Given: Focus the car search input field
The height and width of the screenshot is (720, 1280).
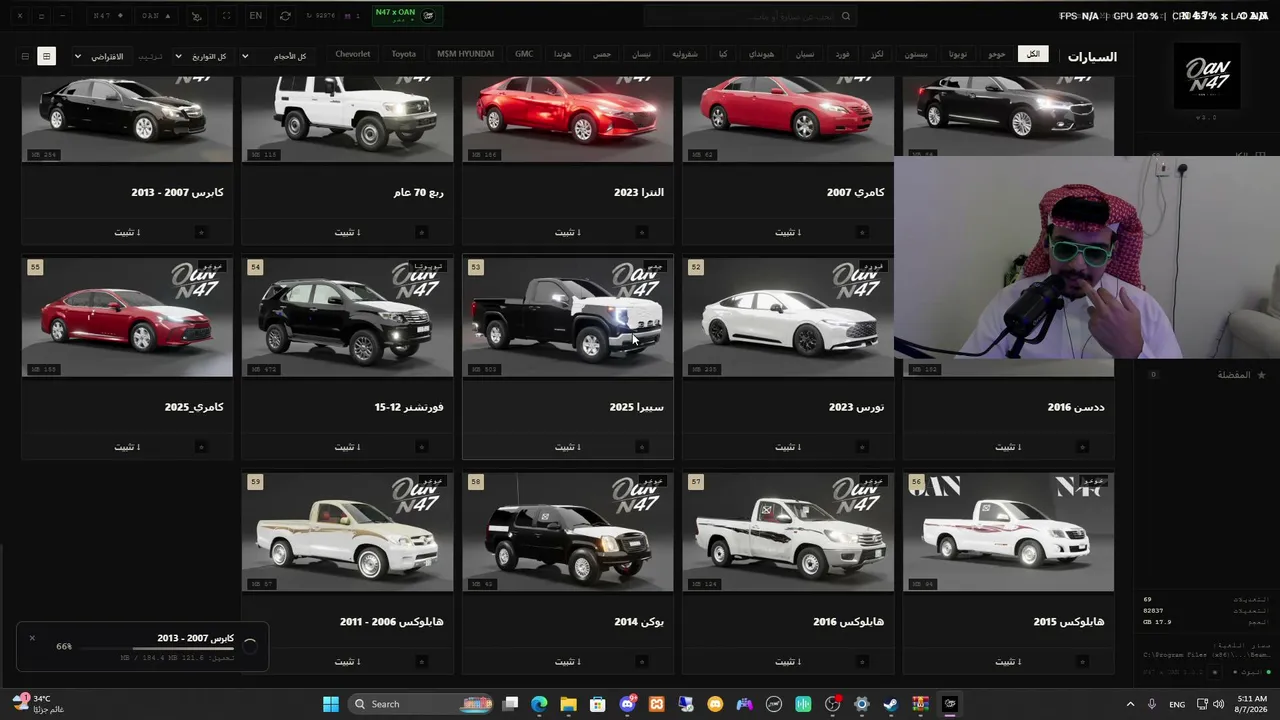Looking at the screenshot, I should point(750,16).
